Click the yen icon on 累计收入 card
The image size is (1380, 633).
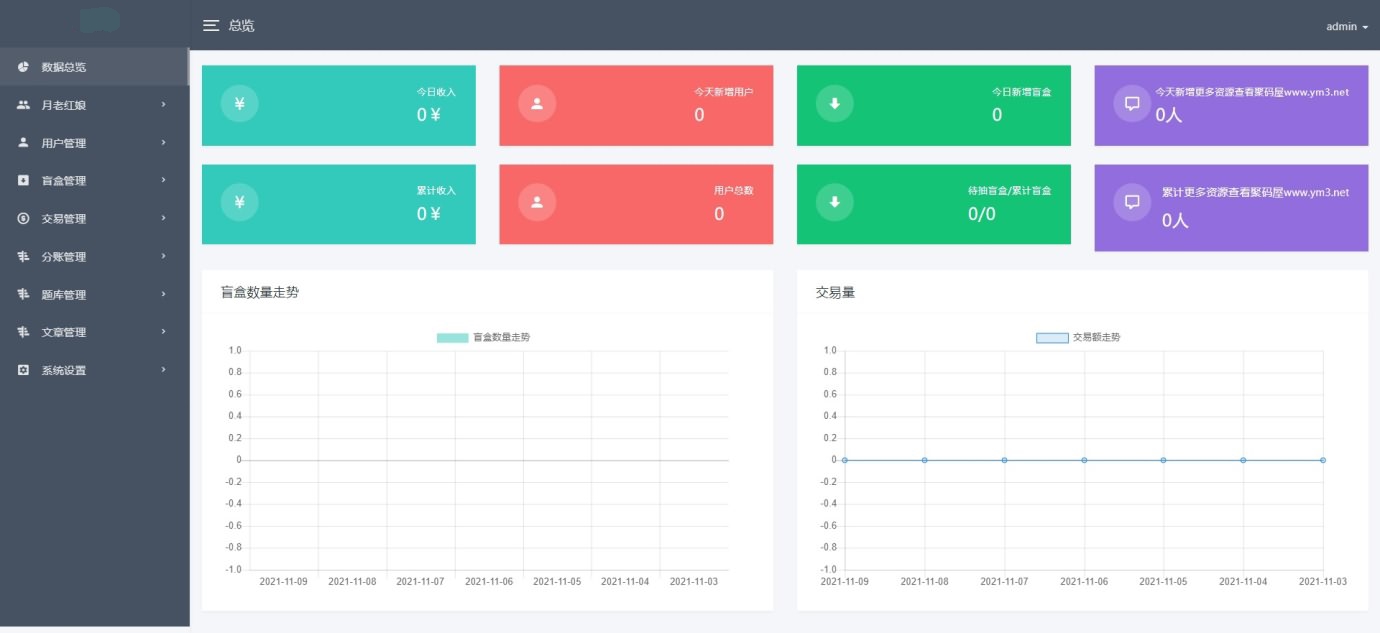[239, 202]
